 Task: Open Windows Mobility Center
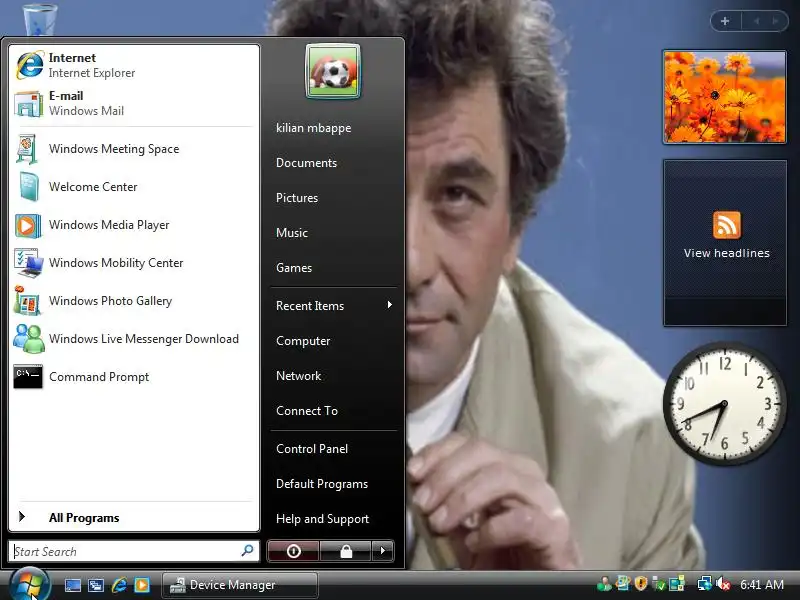(x=134, y=263)
